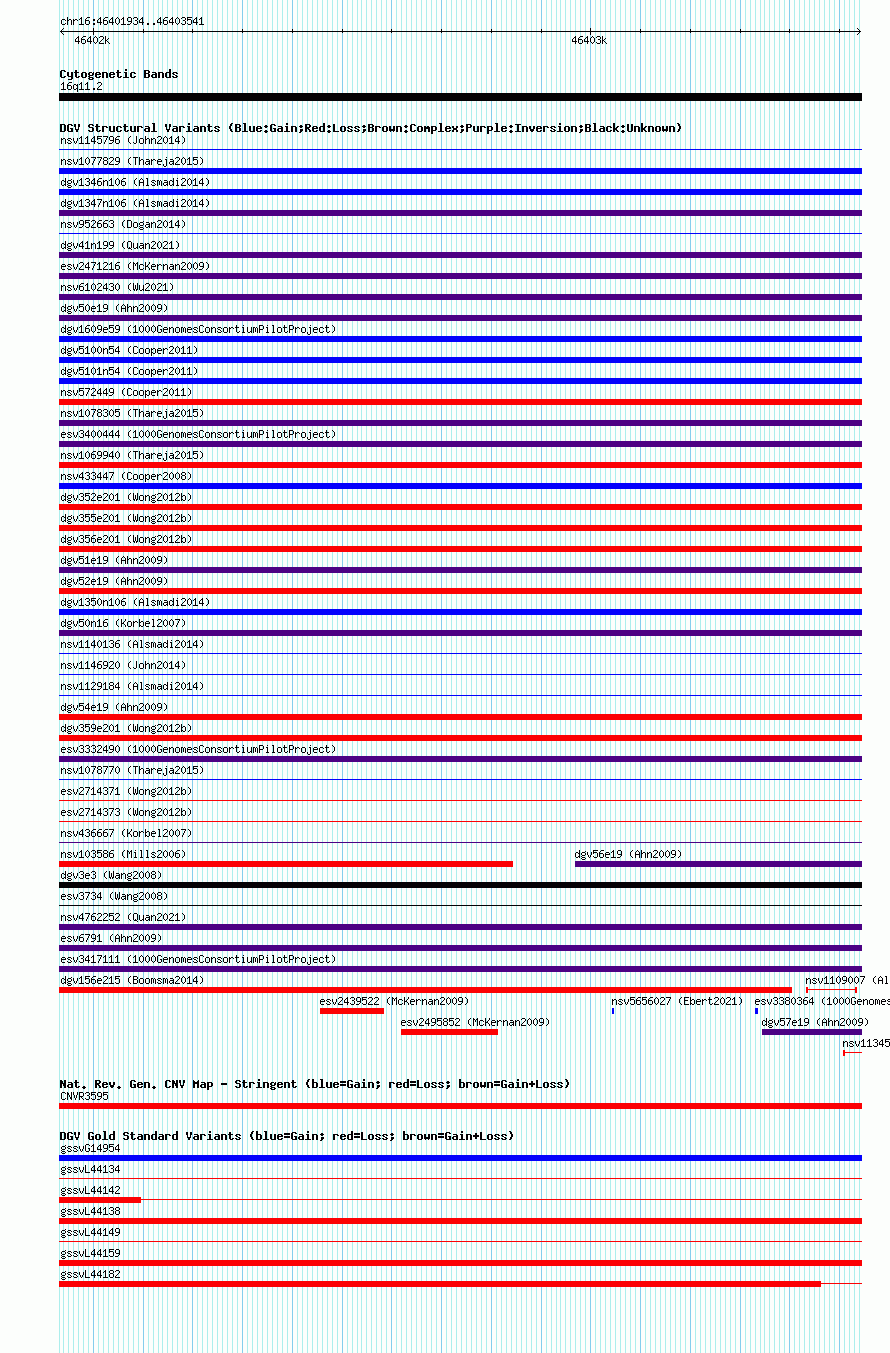
Task: Click gssvL44159 variant label
Action: tap(90, 1253)
